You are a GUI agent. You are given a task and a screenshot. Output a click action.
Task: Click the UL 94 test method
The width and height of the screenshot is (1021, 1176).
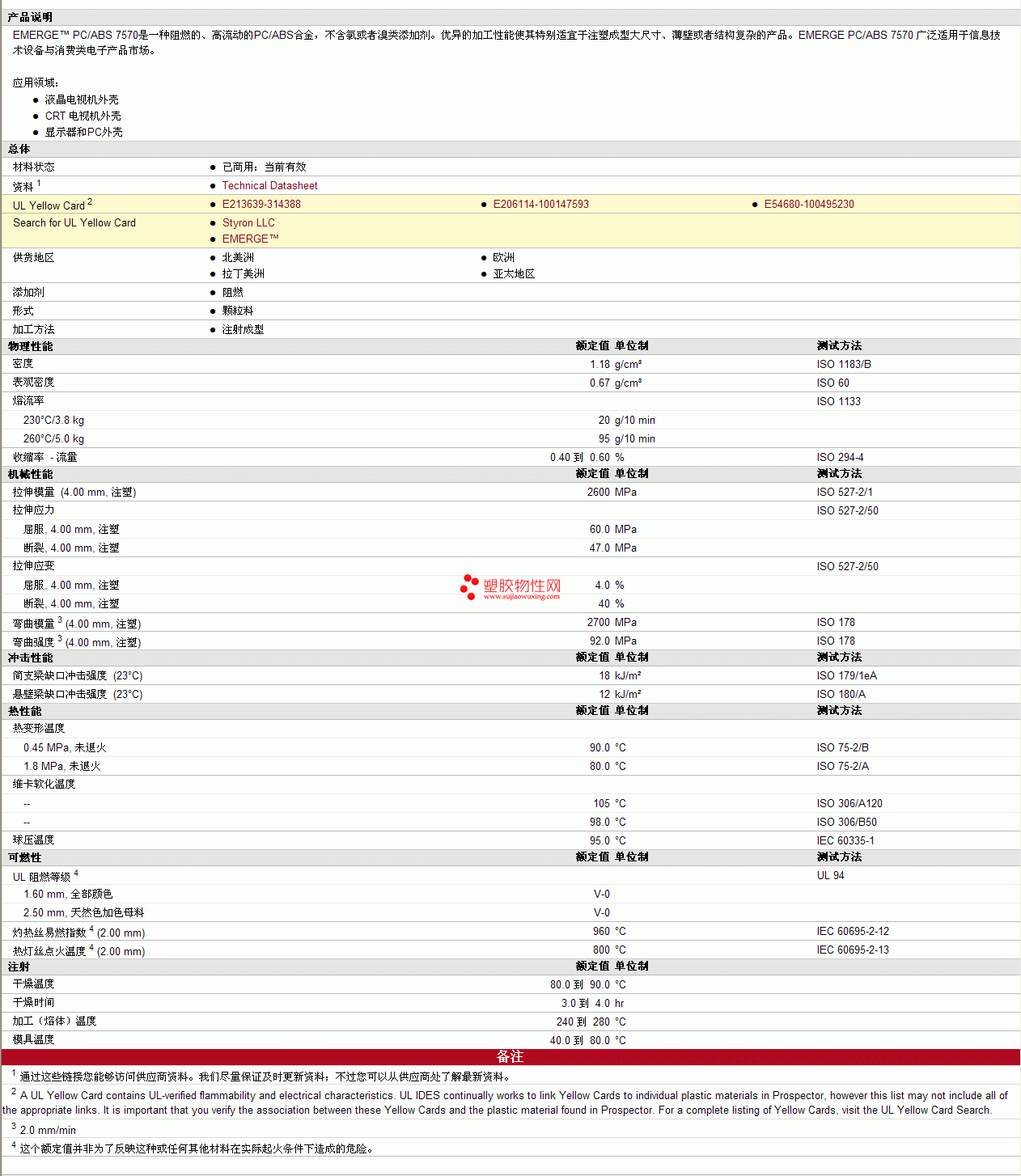pyautogui.click(x=830, y=875)
